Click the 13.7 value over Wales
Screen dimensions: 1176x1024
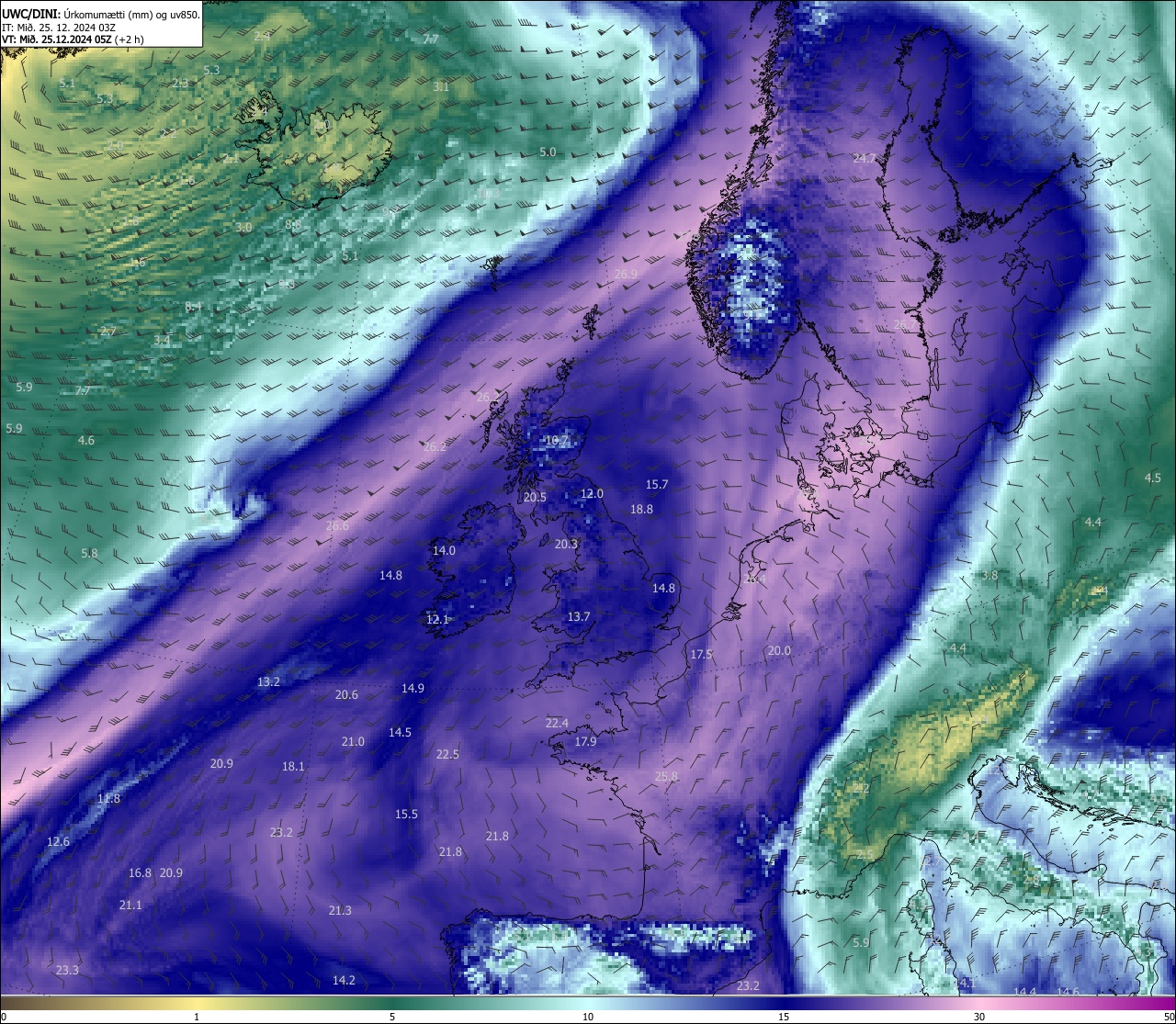coord(578,616)
